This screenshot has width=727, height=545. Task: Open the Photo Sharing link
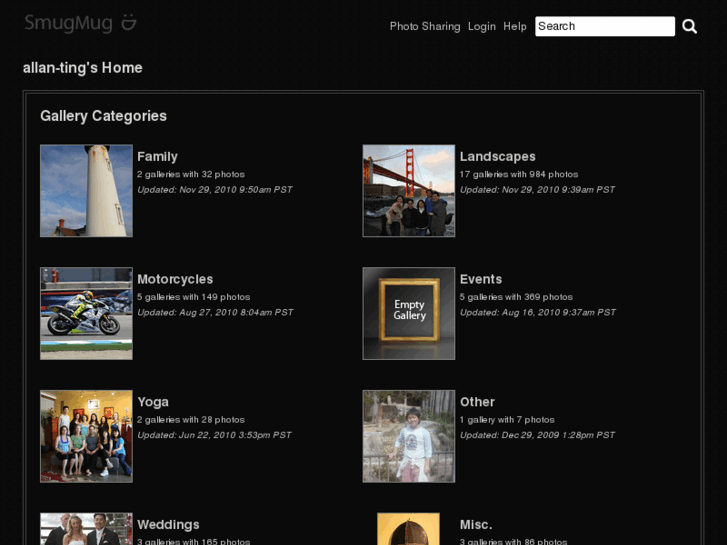point(425,26)
